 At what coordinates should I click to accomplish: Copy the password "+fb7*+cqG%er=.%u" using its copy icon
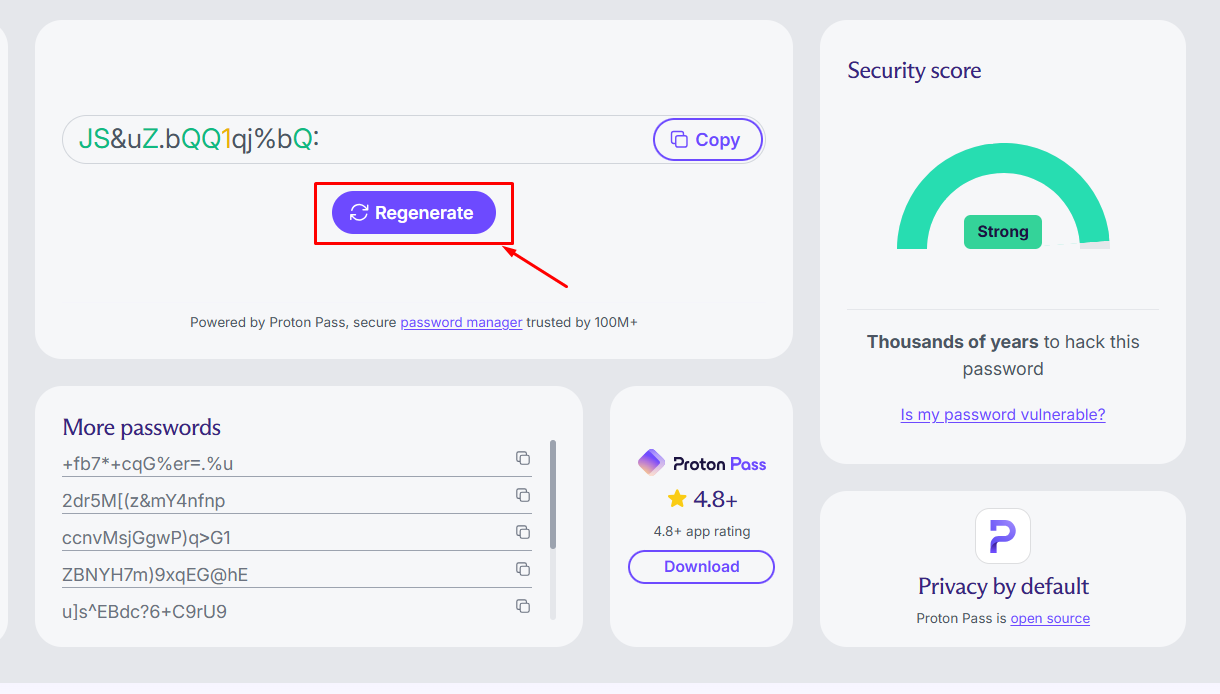click(522, 457)
